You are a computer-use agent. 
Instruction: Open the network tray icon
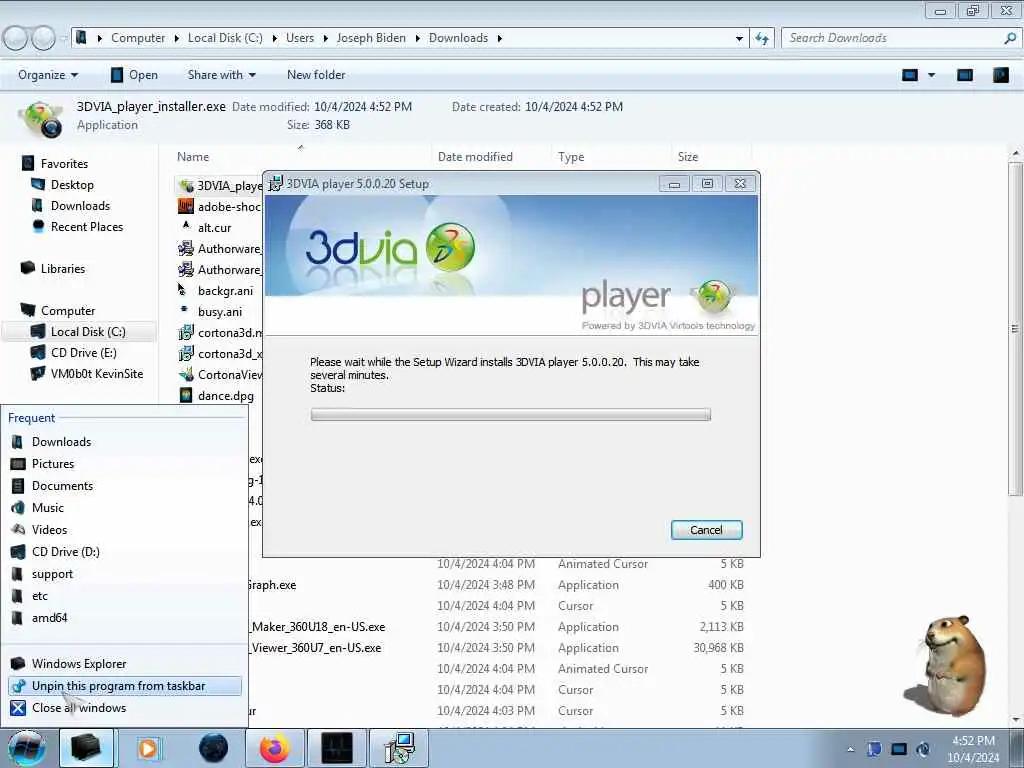899,749
